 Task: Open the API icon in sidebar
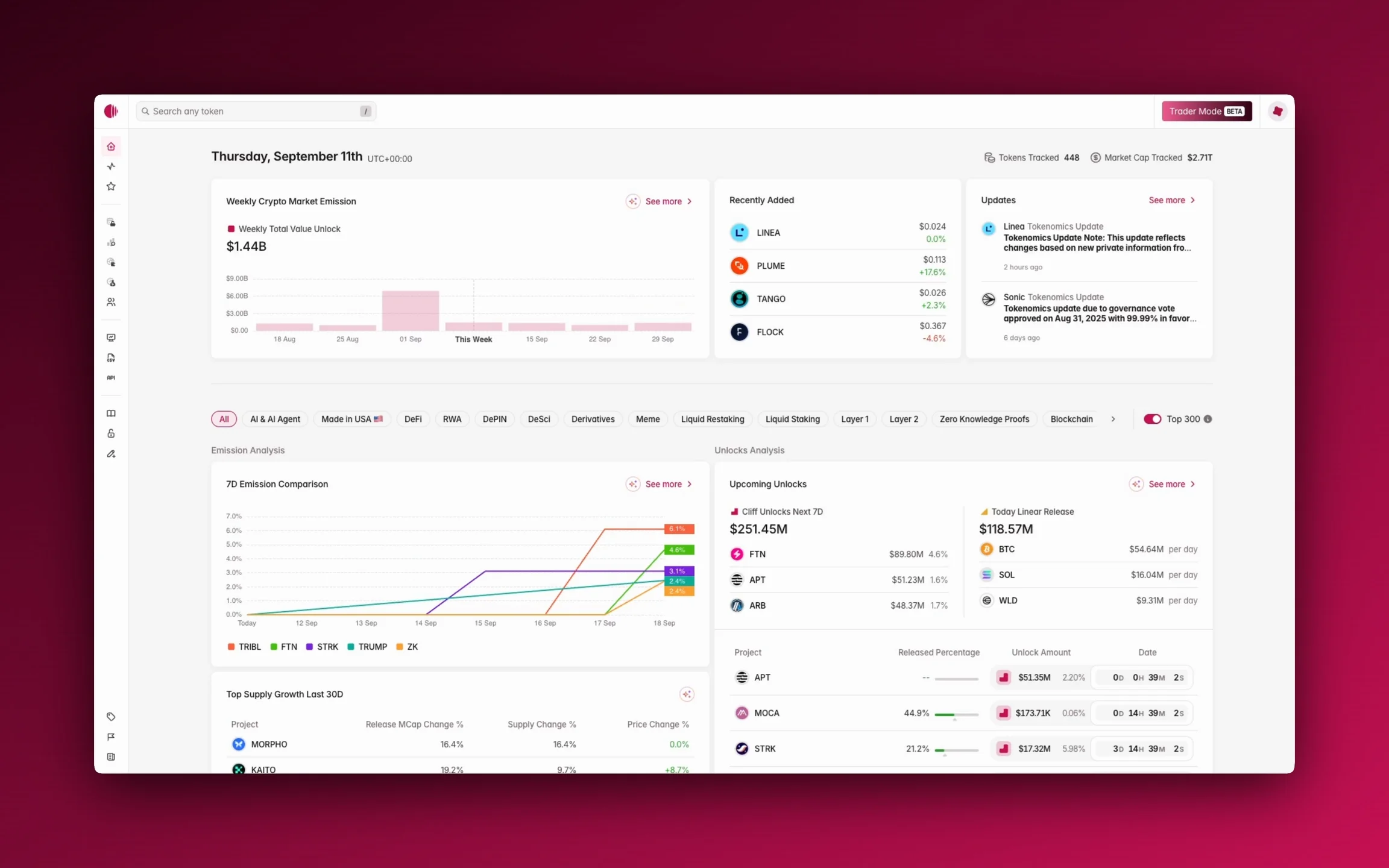[x=111, y=378]
